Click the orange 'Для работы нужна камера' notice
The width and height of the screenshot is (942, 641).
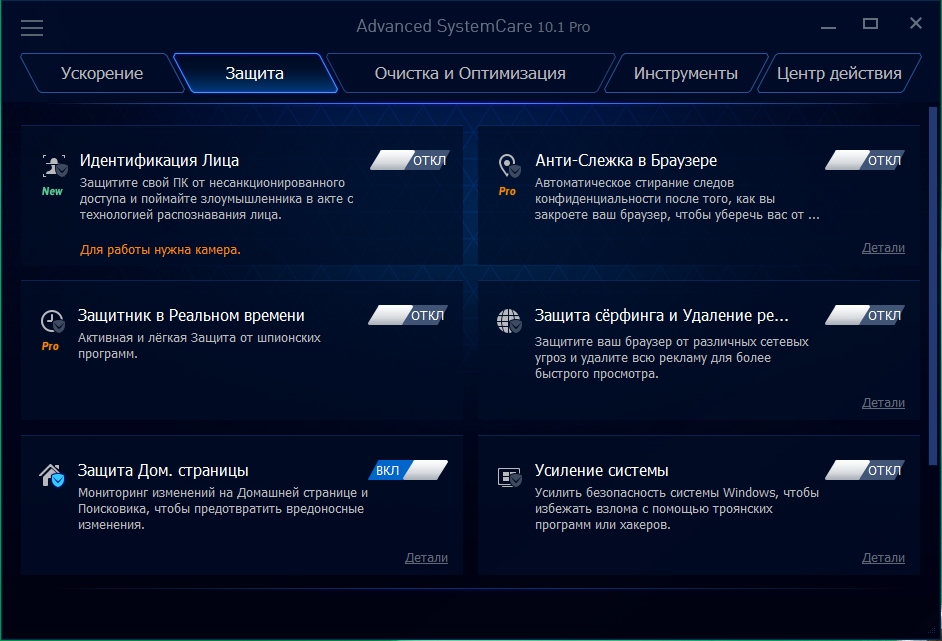(x=160, y=250)
